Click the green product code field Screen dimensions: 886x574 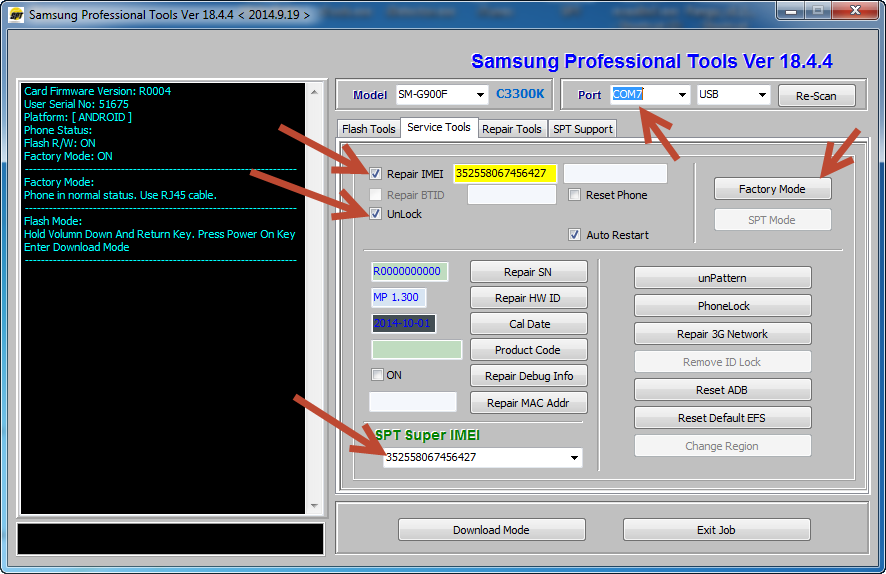[x=416, y=350]
